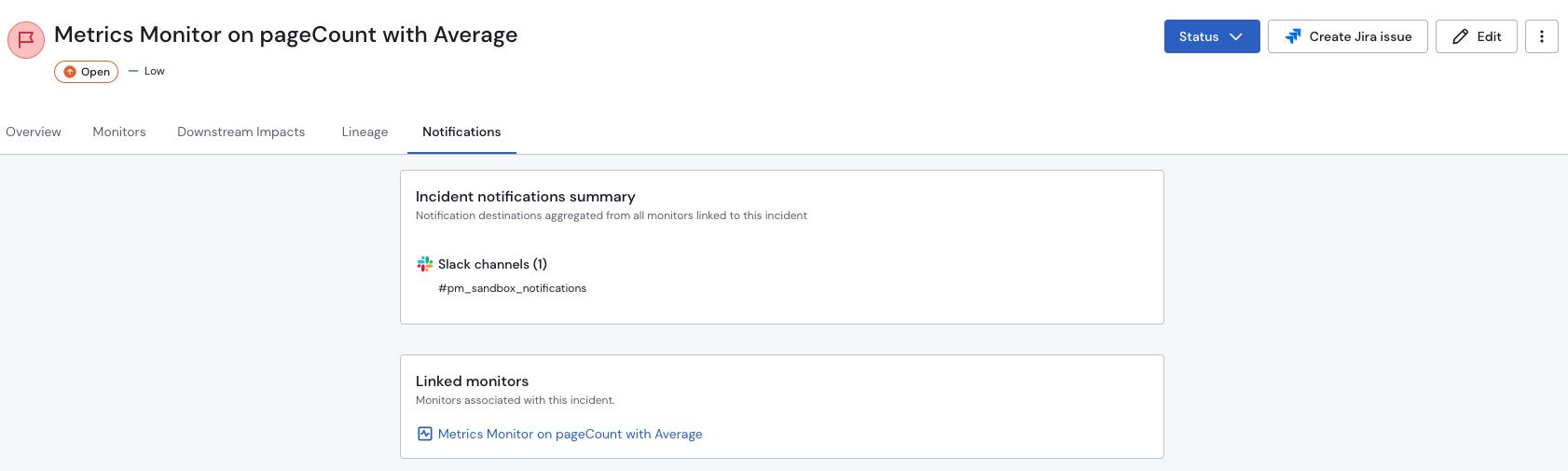The width and height of the screenshot is (1568, 471).
Task: Open the Metrics Monitor on pageCount link
Action: pyautogui.click(x=571, y=434)
